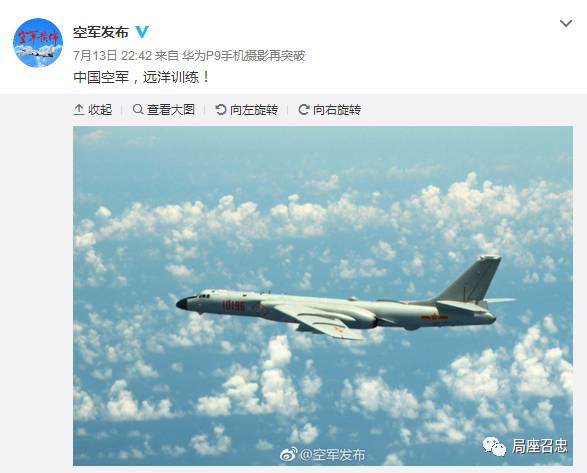Click the upward arrow collapse icon
Viewport: 587px width, 473px height.
79,110
